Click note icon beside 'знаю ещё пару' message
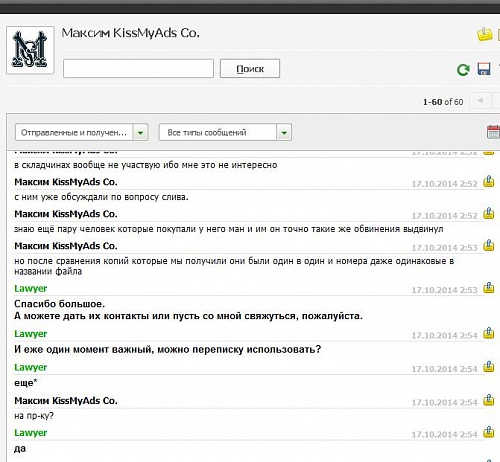Viewport: 500px width, 462px height. click(x=489, y=213)
